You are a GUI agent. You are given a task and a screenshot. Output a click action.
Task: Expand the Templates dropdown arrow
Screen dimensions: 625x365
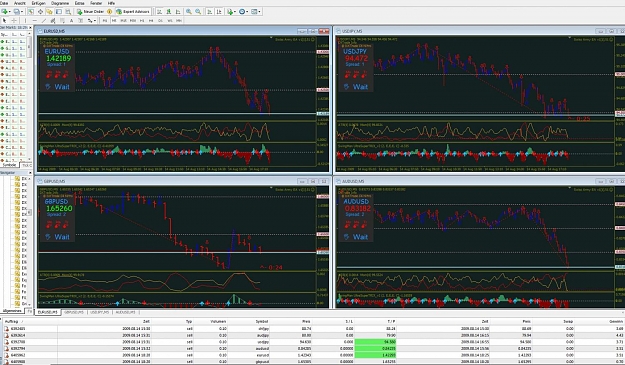[x=259, y=12]
